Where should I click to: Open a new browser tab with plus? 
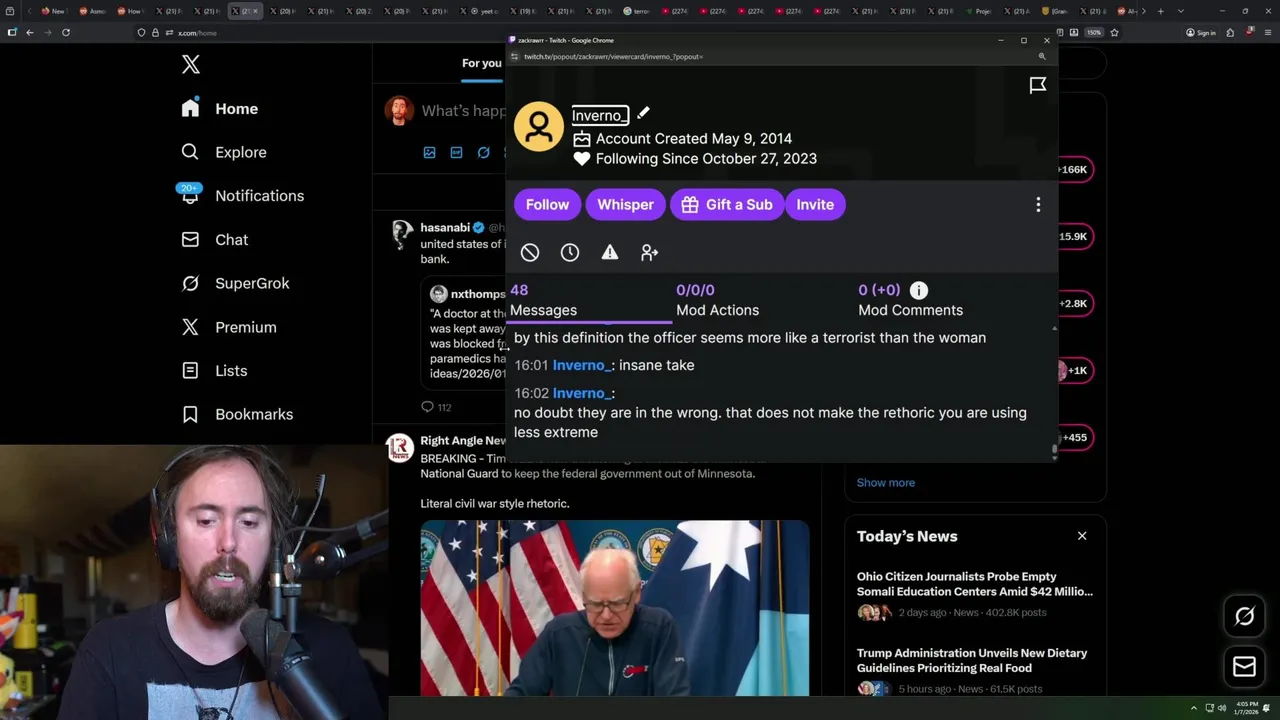point(1160,11)
